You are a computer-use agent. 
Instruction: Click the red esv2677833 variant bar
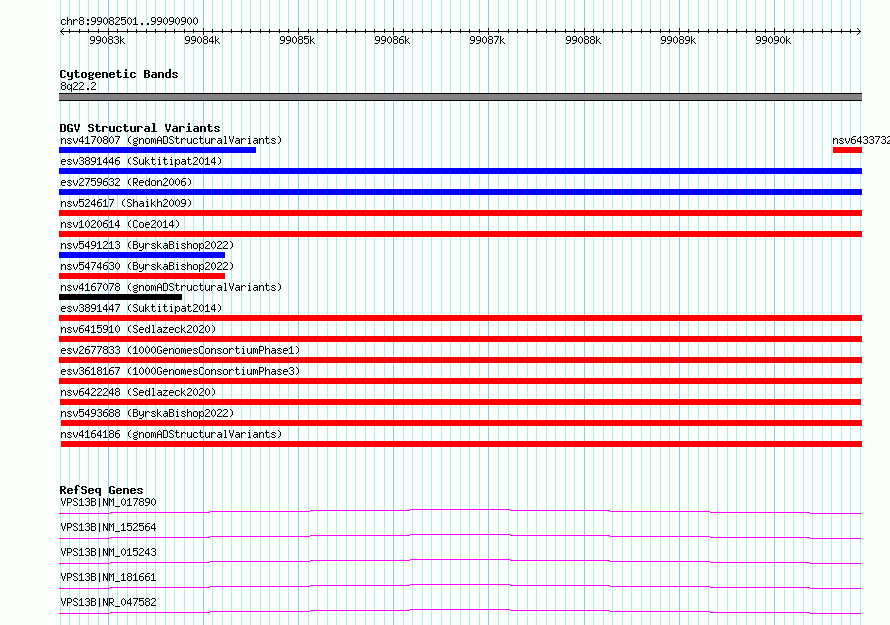pos(460,360)
